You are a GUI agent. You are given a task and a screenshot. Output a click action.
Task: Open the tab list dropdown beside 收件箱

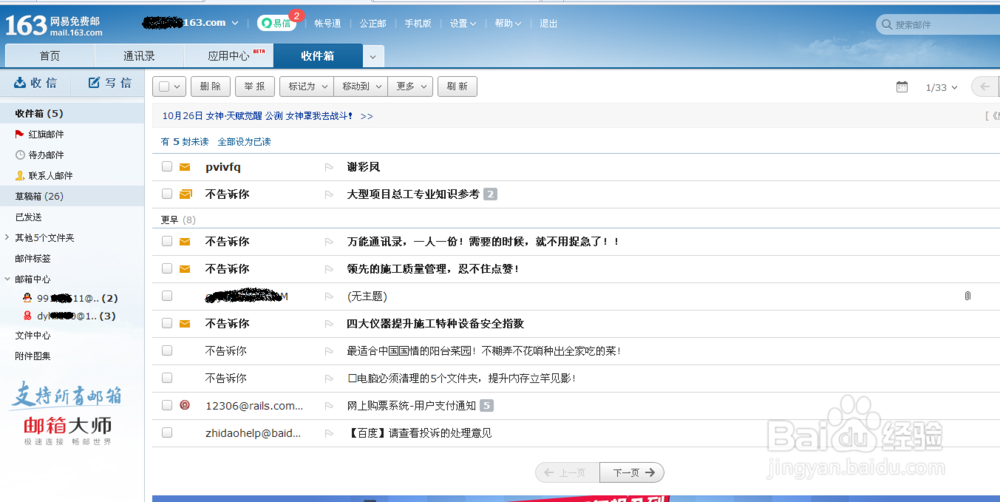[373, 56]
